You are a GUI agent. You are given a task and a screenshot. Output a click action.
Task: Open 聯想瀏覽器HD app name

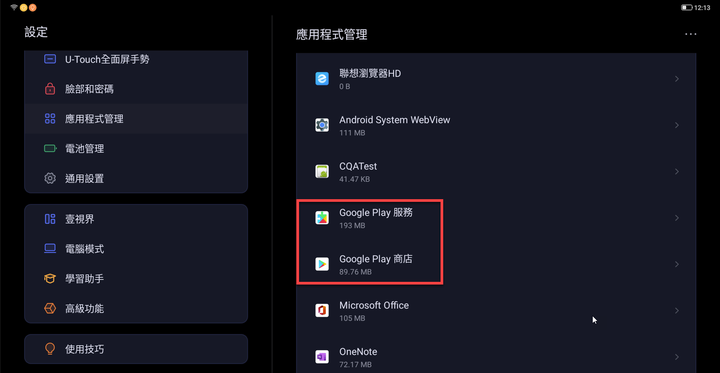[x=370, y=73]
